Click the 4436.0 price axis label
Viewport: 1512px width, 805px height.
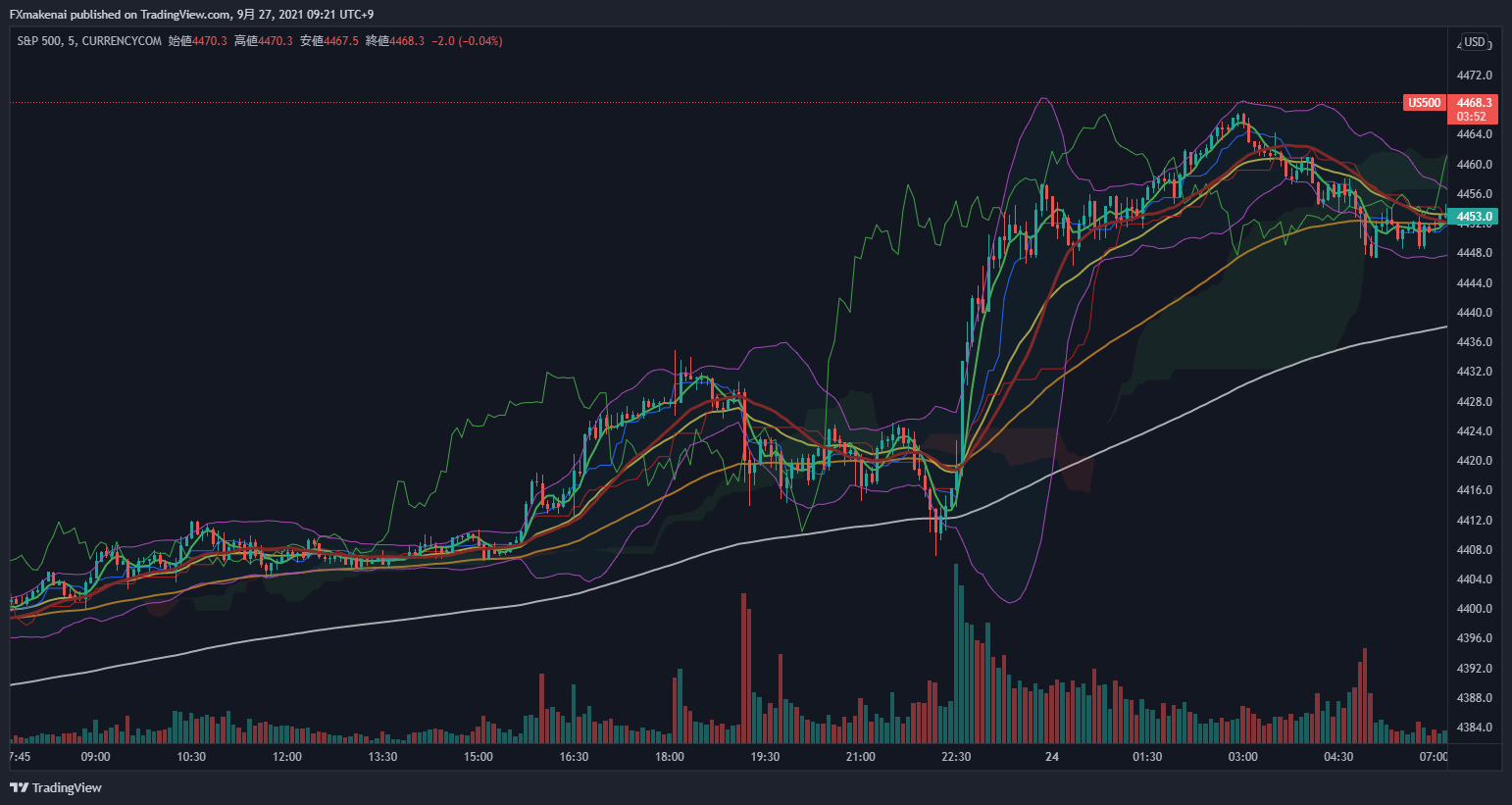(x=1475, y=342)
